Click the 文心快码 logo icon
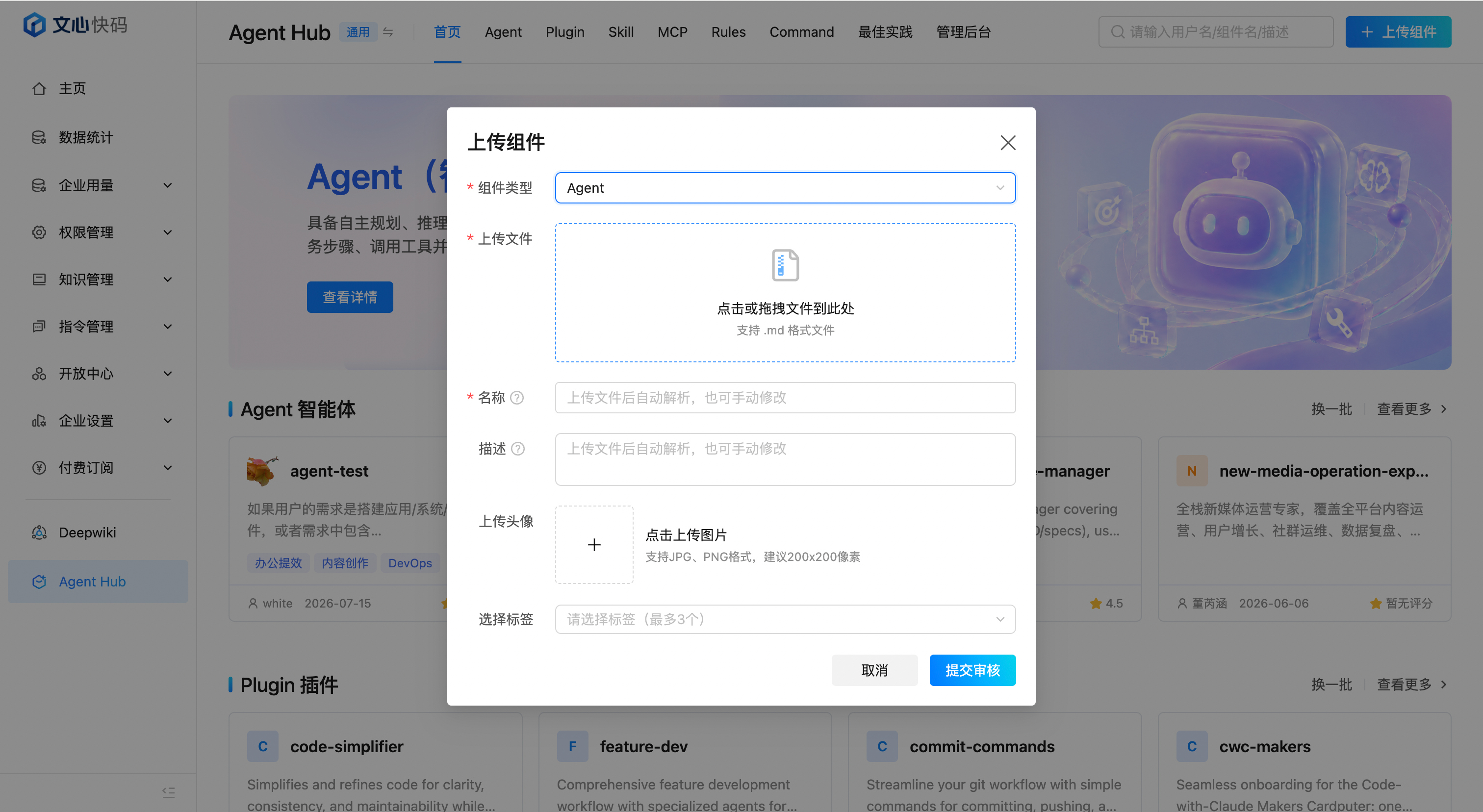 point(34,25)
